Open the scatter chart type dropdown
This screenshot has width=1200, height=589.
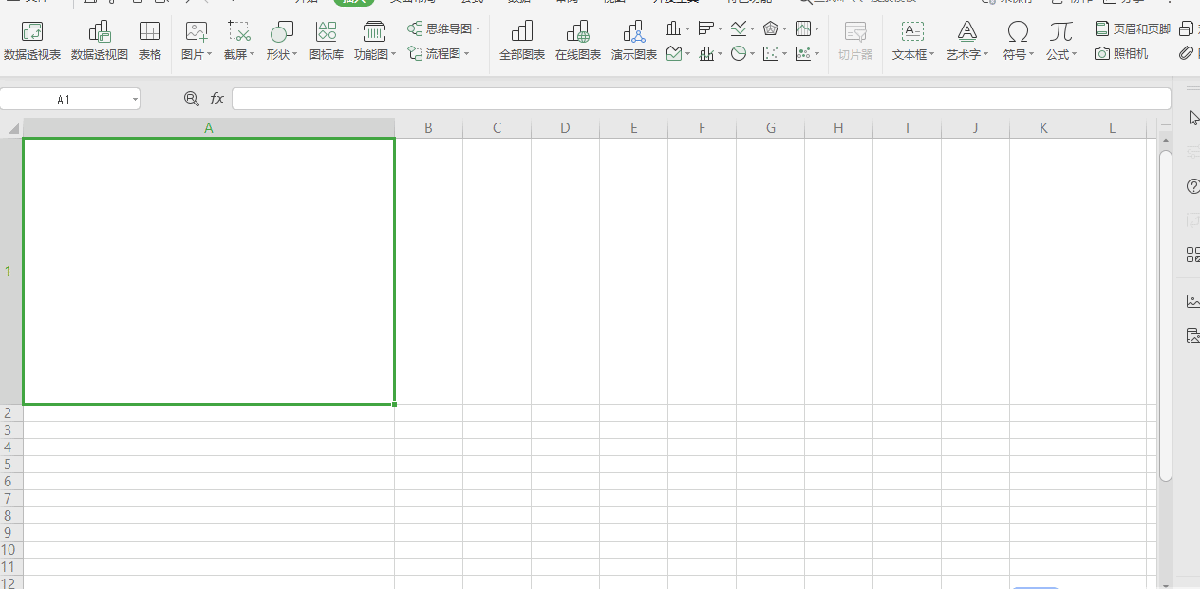click(x=774, y=54)
